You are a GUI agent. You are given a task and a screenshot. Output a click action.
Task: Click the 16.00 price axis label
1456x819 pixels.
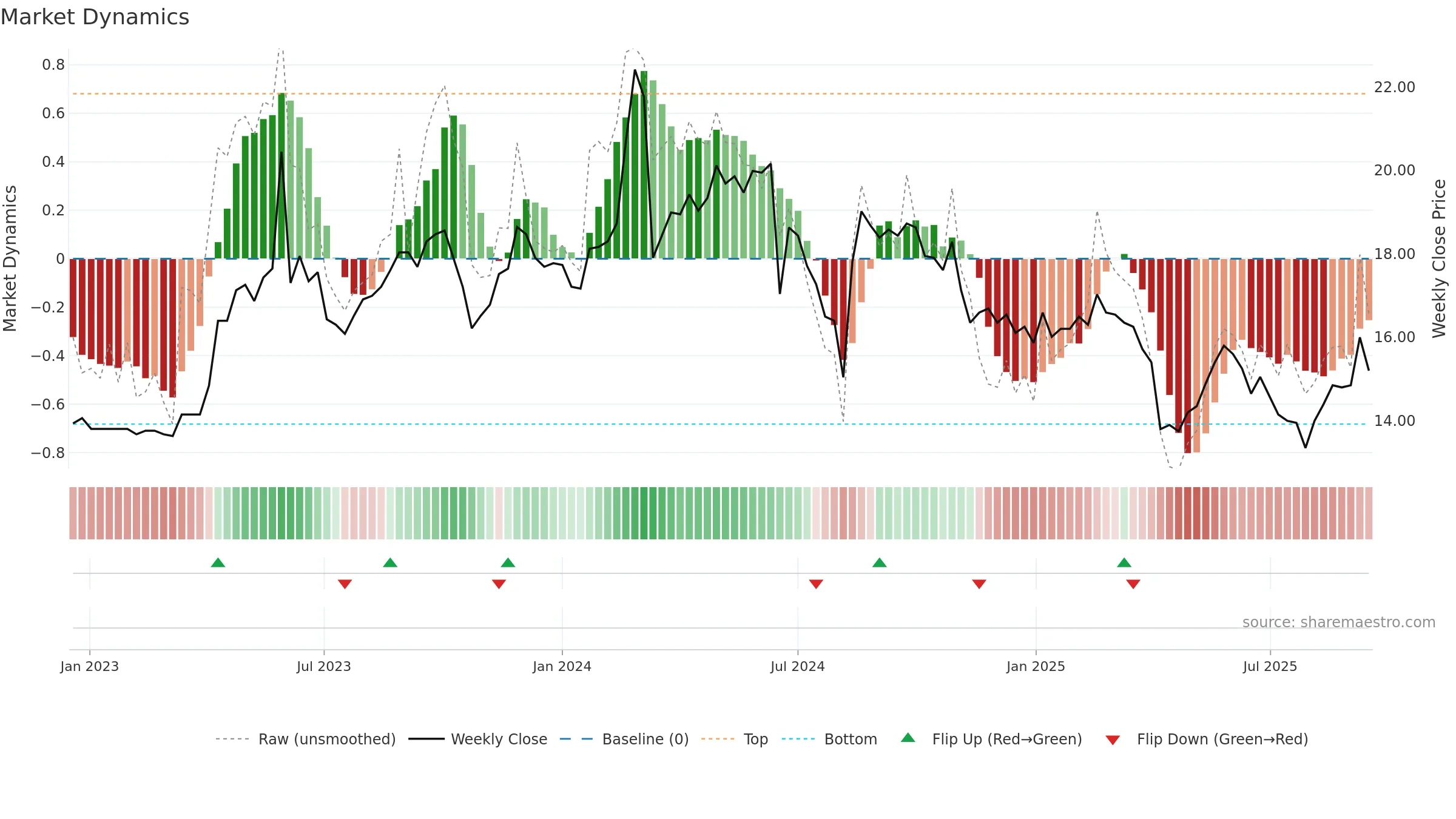[x=1395, y=337]
